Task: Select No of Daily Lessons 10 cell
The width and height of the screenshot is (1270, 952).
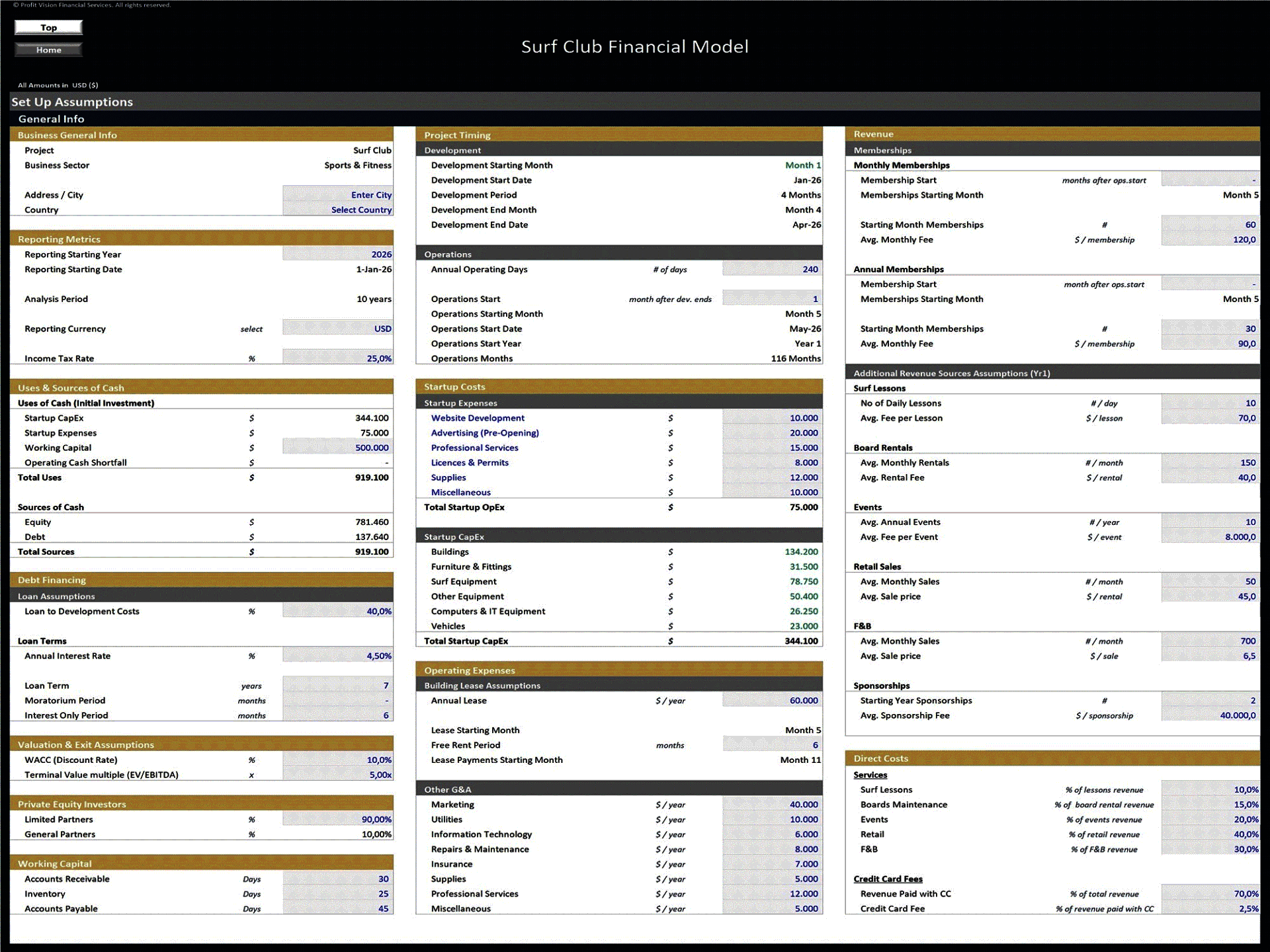Action: [1210, 403]
